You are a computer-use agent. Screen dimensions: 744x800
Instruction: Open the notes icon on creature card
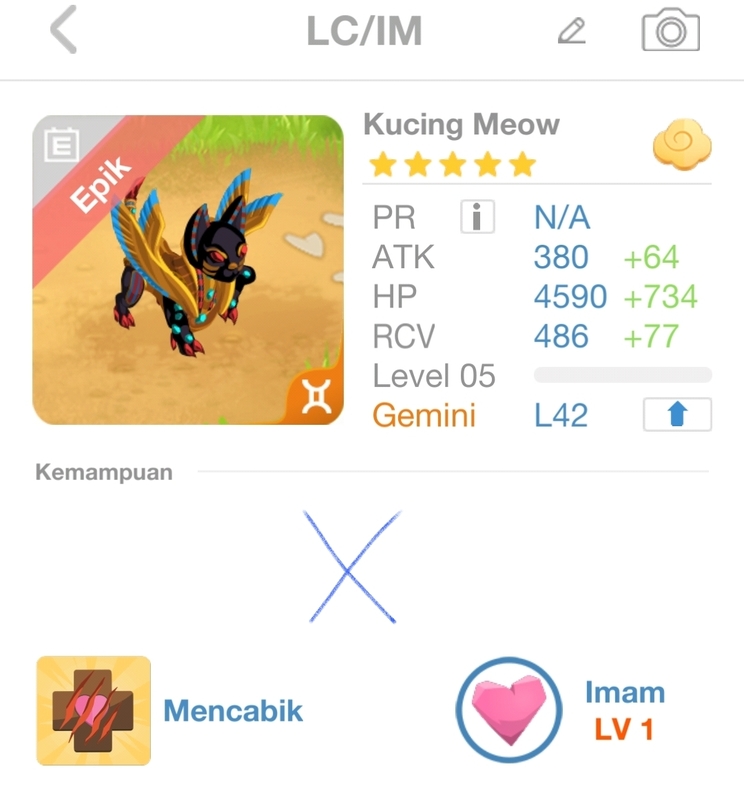(x=62, y=144)
